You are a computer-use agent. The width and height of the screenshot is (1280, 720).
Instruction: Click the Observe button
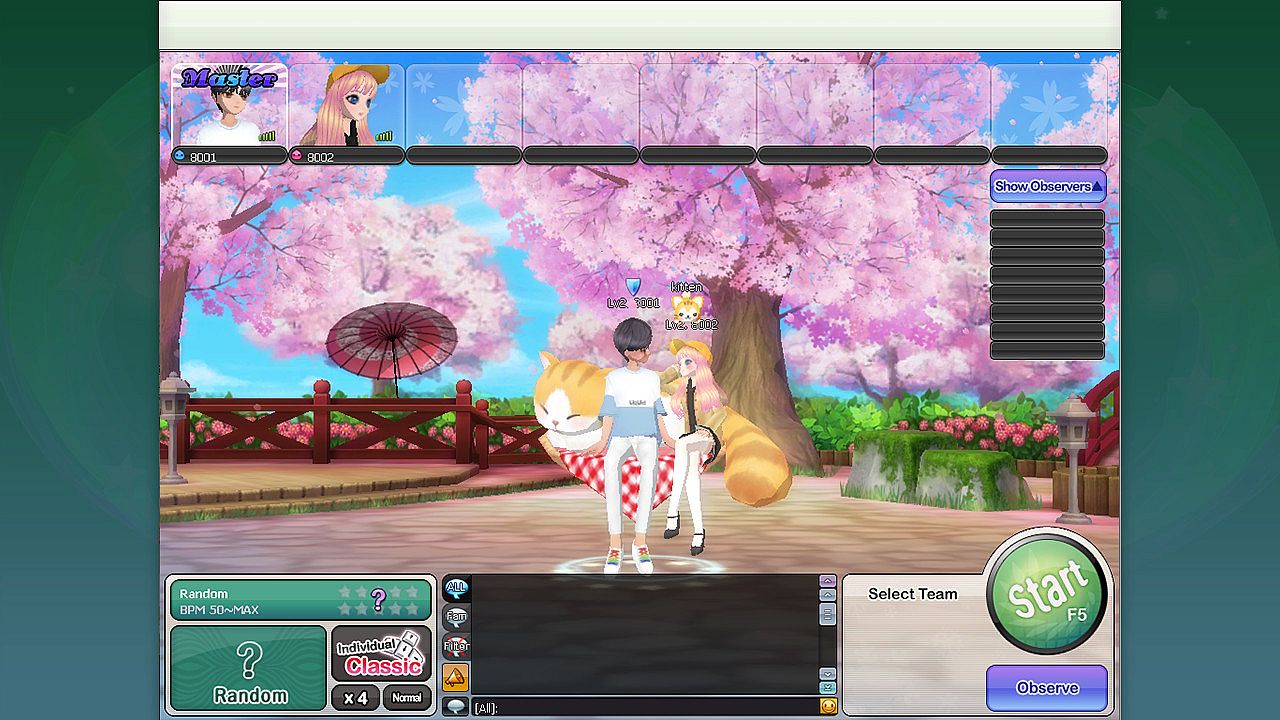pyautogui.click(x=1047, y=688)
